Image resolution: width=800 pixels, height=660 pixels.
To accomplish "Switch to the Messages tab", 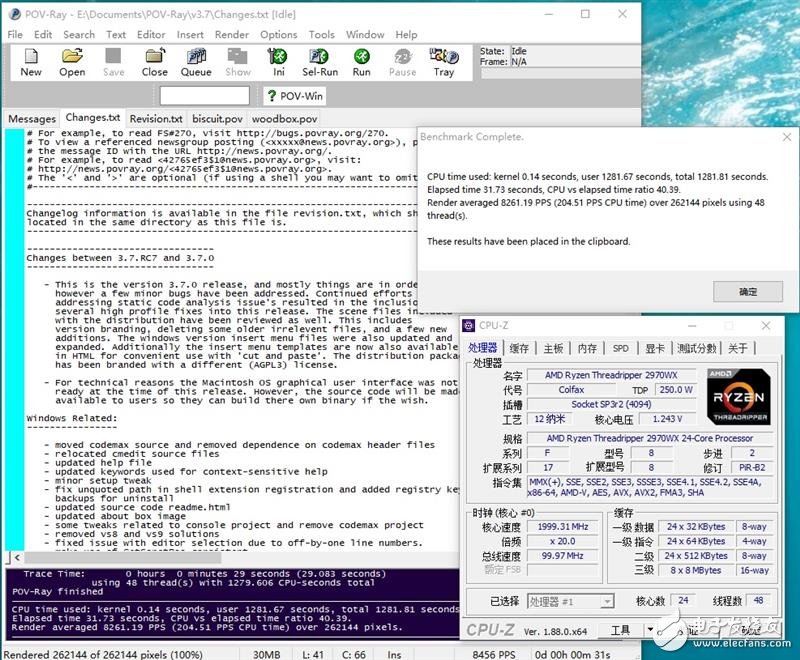I will click(32, 119).
